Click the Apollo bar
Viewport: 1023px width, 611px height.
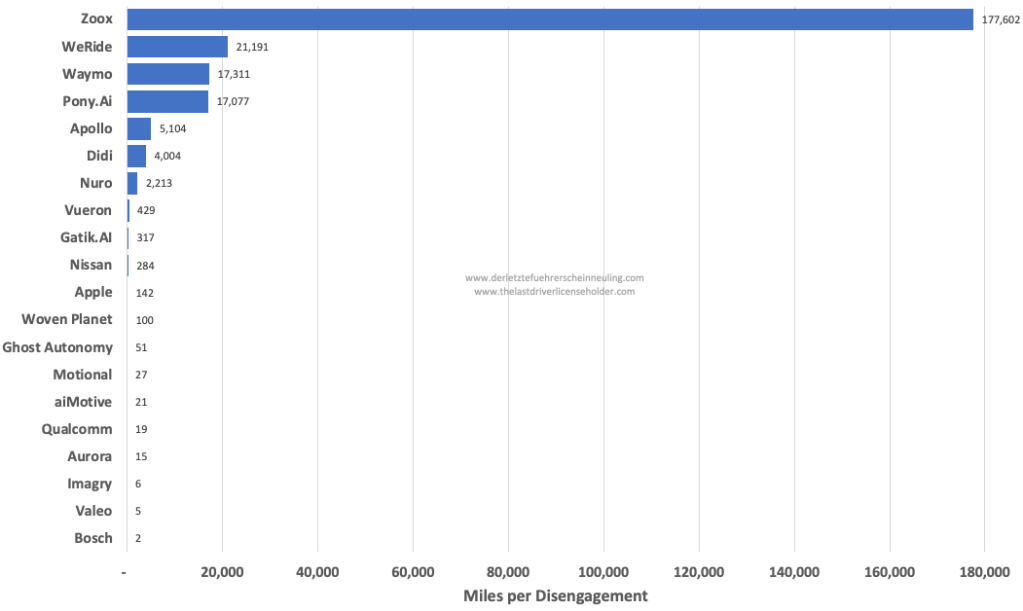point(139,128)
